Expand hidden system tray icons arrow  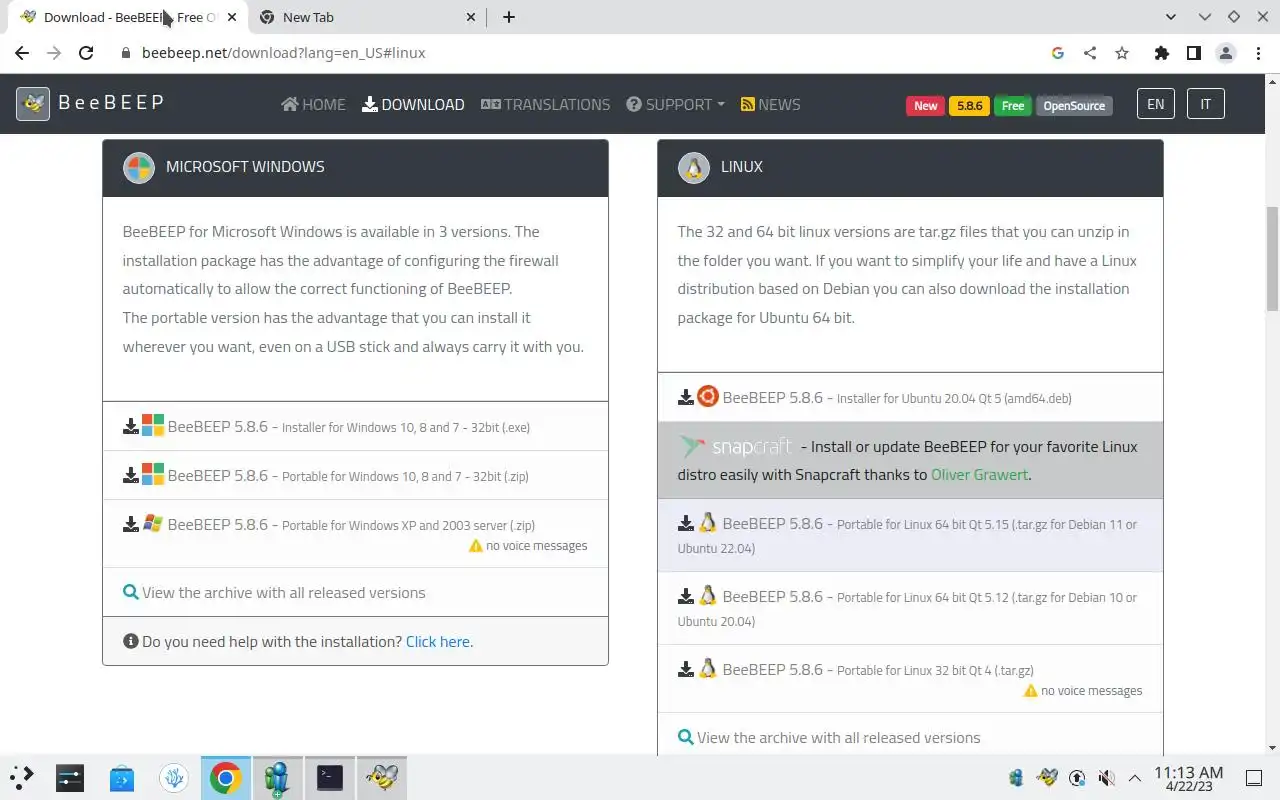1135,777
